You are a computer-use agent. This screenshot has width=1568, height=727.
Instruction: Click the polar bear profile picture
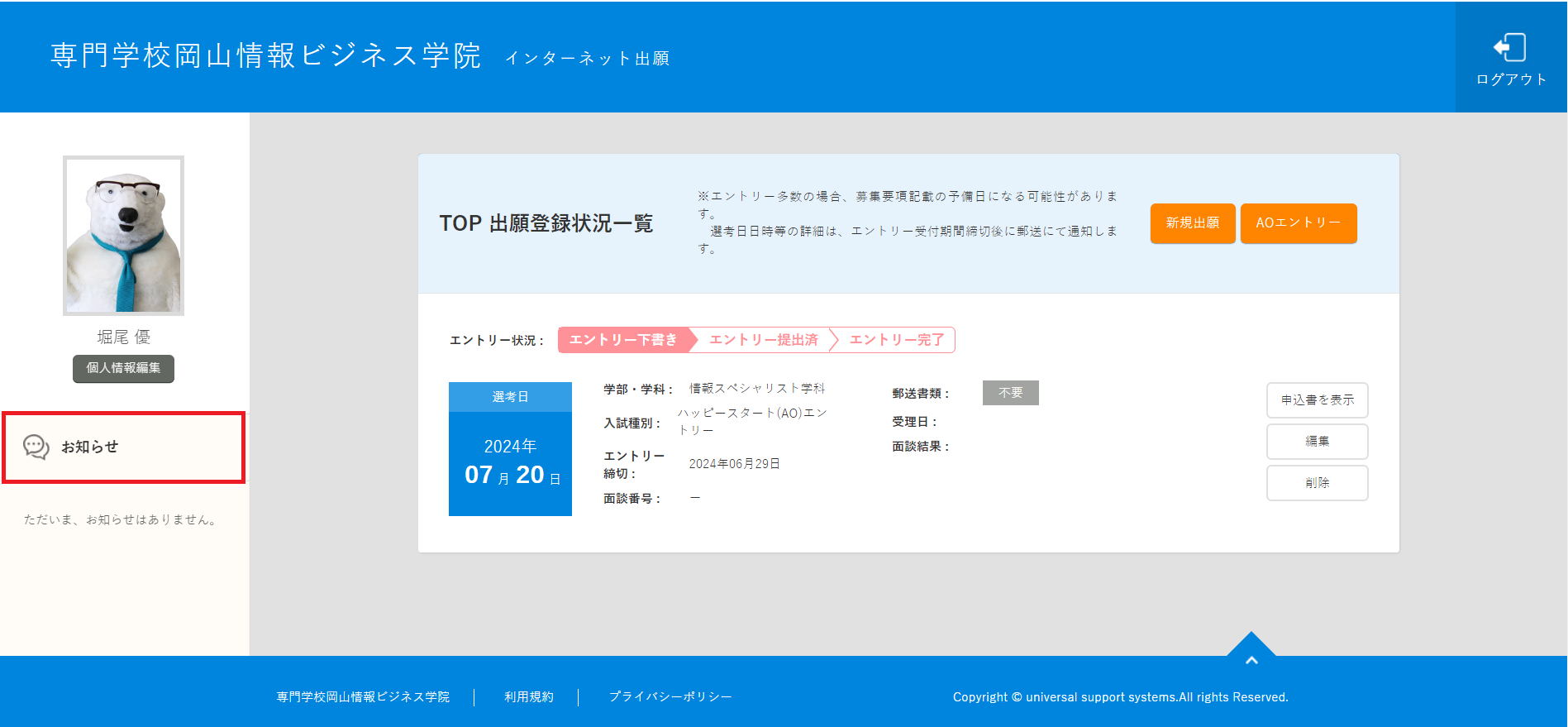tap(124, 236)
